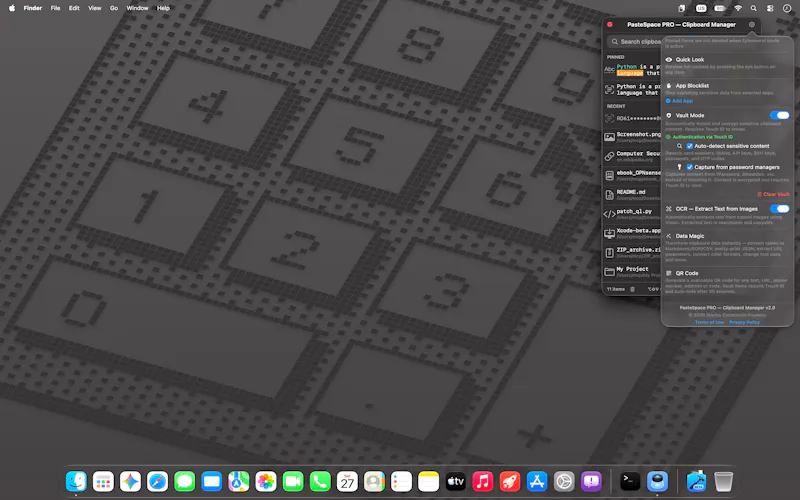Image resolution: width=800 pixels, height=500 pixels.
Task: Click the link icon beside Computer Security
Action: click(x=609, y=156)
